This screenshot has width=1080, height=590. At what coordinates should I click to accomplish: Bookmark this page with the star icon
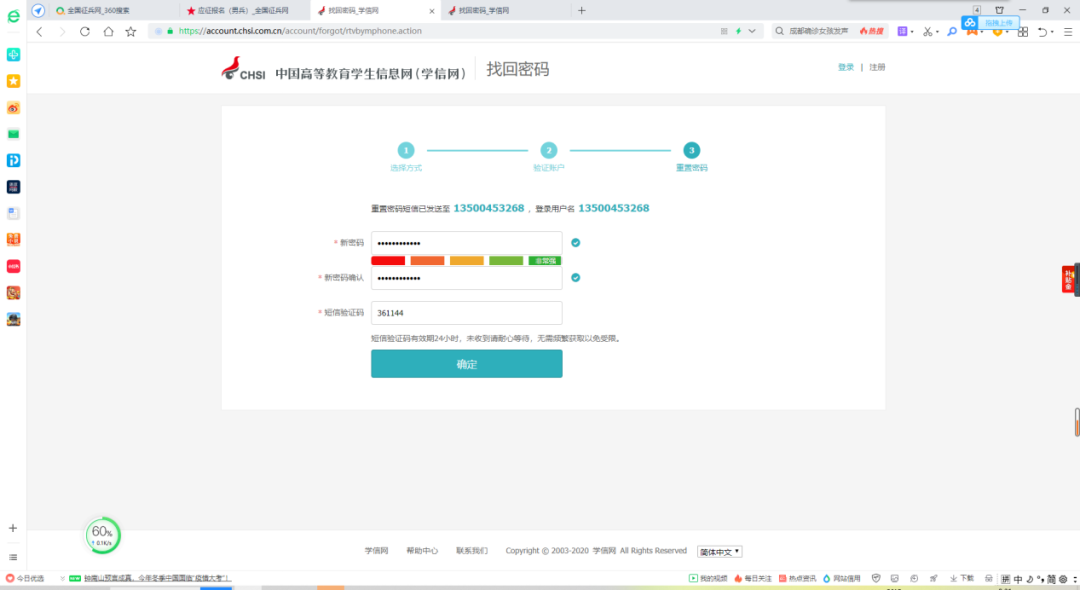pyautogui.click(x=131, y=31)
